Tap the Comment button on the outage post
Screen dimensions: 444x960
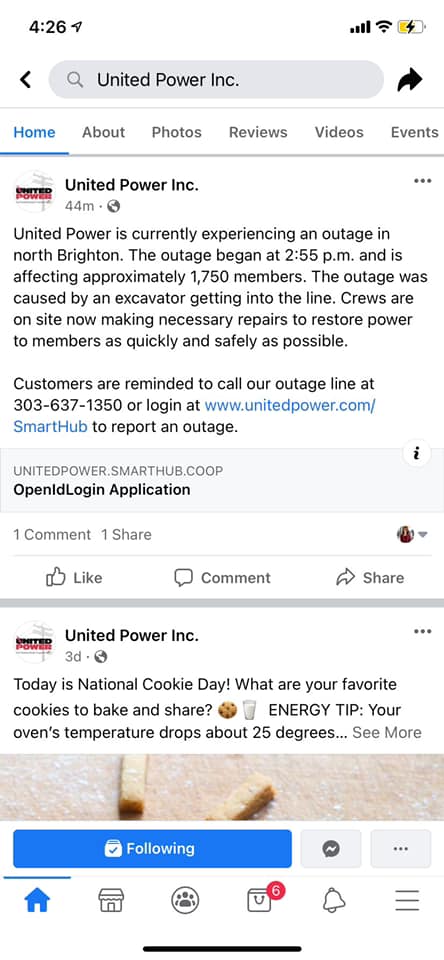pos(222,577)
